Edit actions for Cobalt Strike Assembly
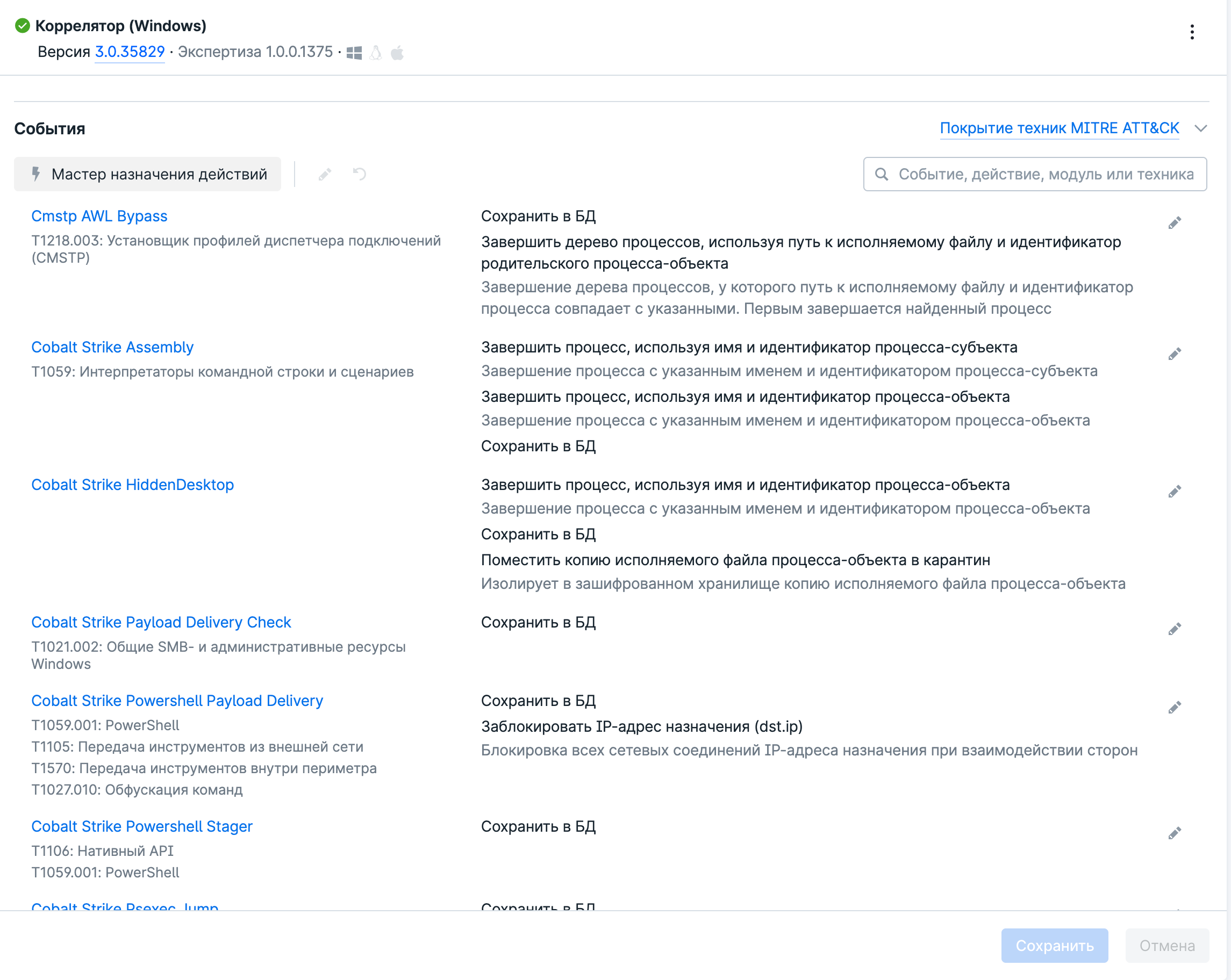This screenshot has width=1231, height=980. [1174, 354]
